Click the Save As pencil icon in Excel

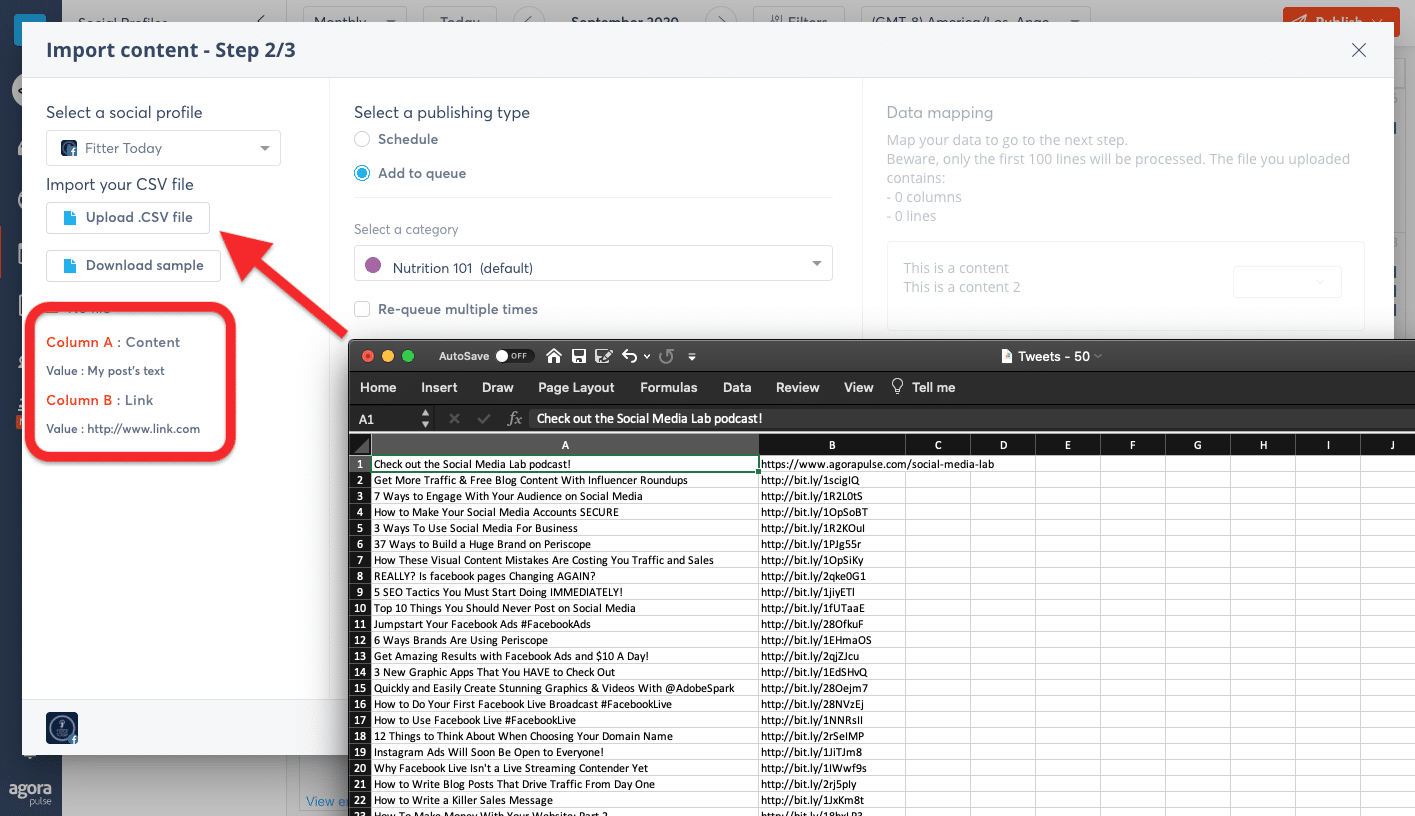pyautogui.click(x=603, y=356)
